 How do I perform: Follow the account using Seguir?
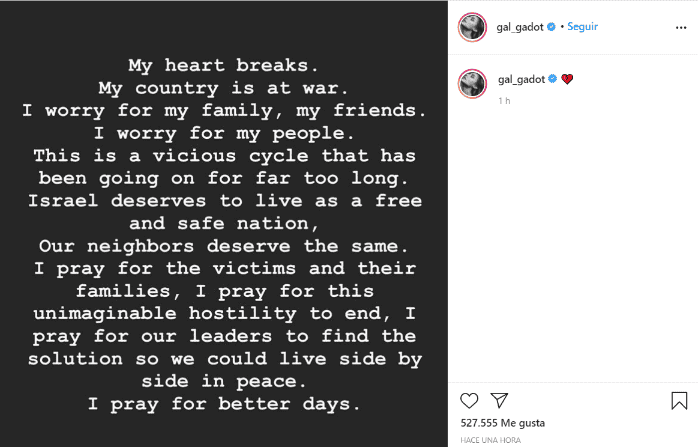click(x=582, y=27)
